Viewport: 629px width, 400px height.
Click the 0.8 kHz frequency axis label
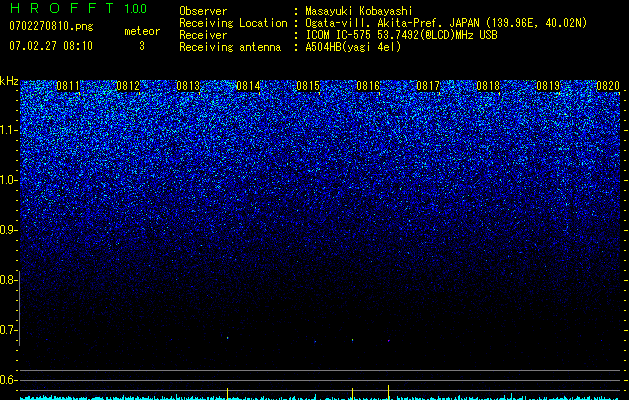[8, 280]
